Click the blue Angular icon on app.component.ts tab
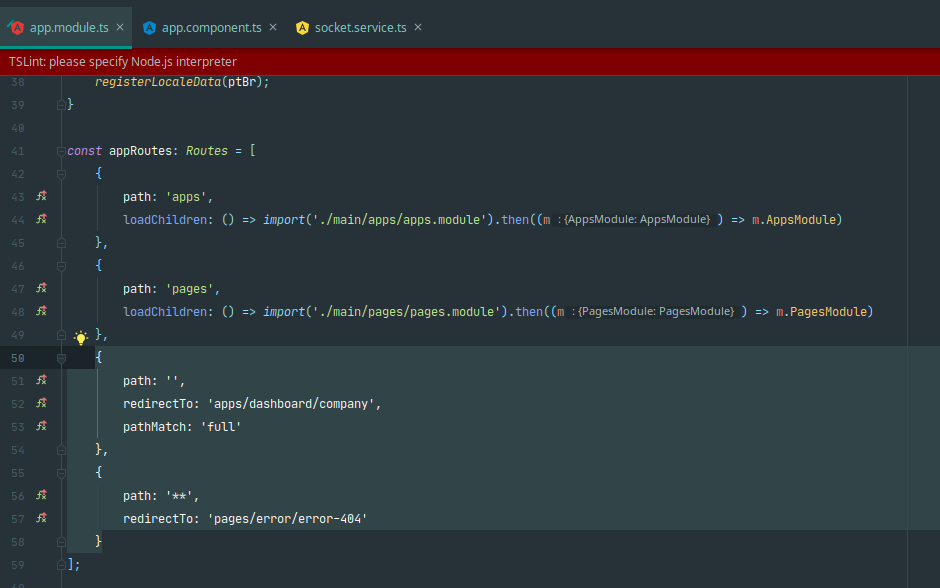The height and width of the screenshot is (588, 940). point(149,28)
